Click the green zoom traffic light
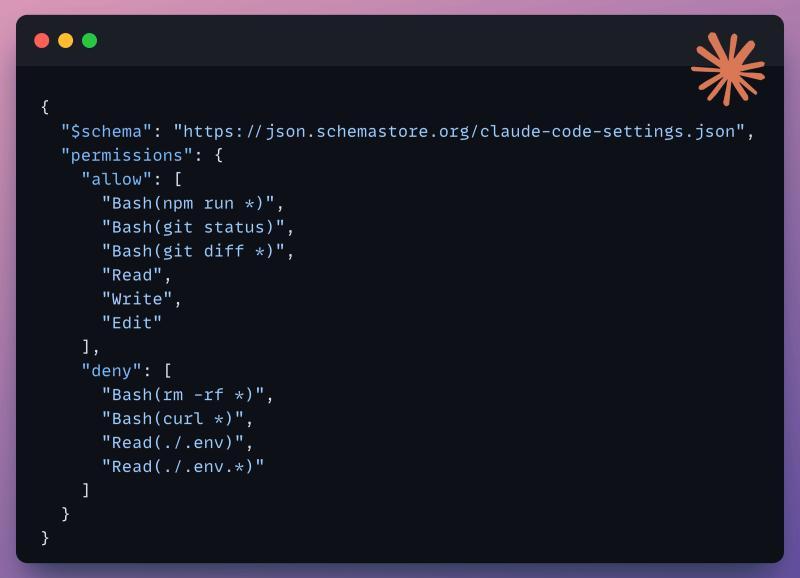The width and height of the screenshot is (800, 578). 90,41
